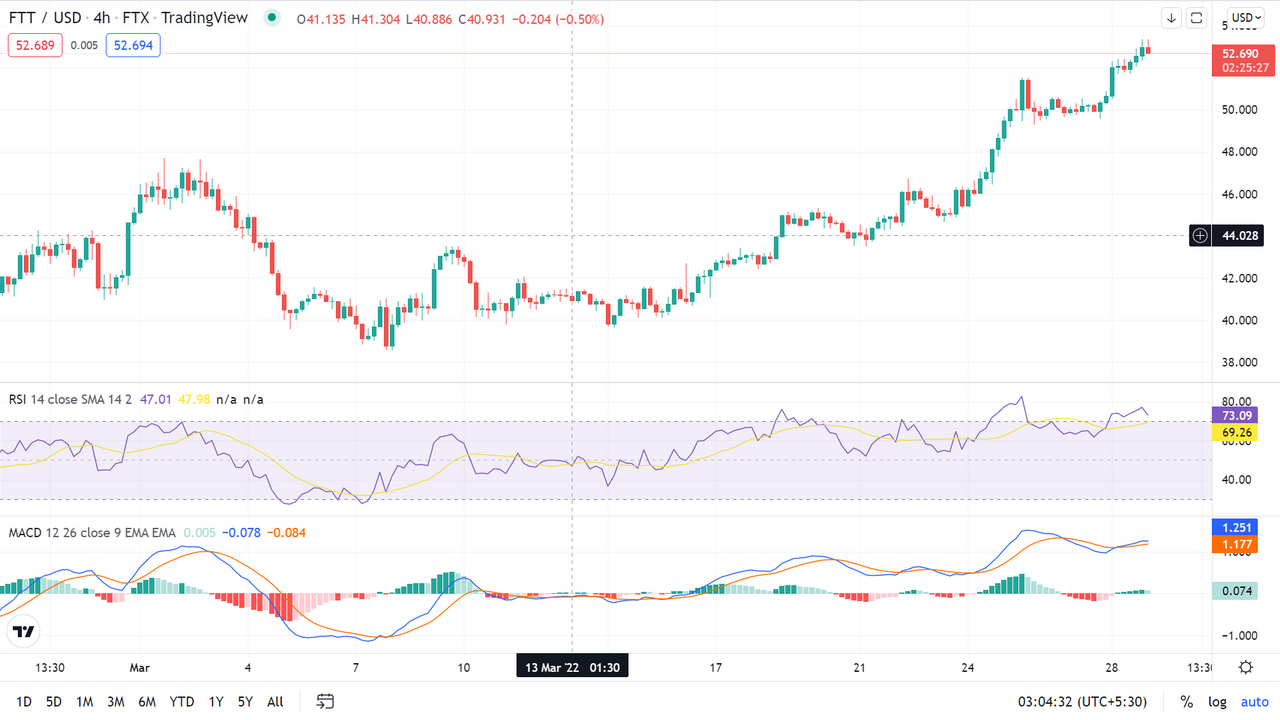Open the date range calendar icon

point(325,702)
